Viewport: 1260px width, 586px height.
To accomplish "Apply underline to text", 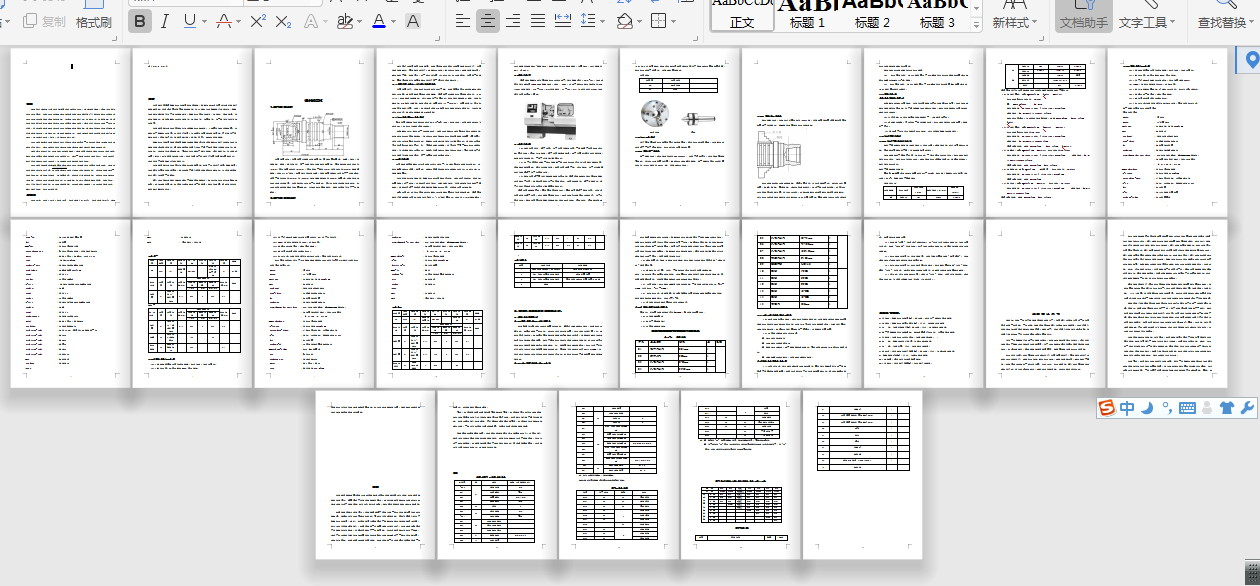I will click(189, 21).
